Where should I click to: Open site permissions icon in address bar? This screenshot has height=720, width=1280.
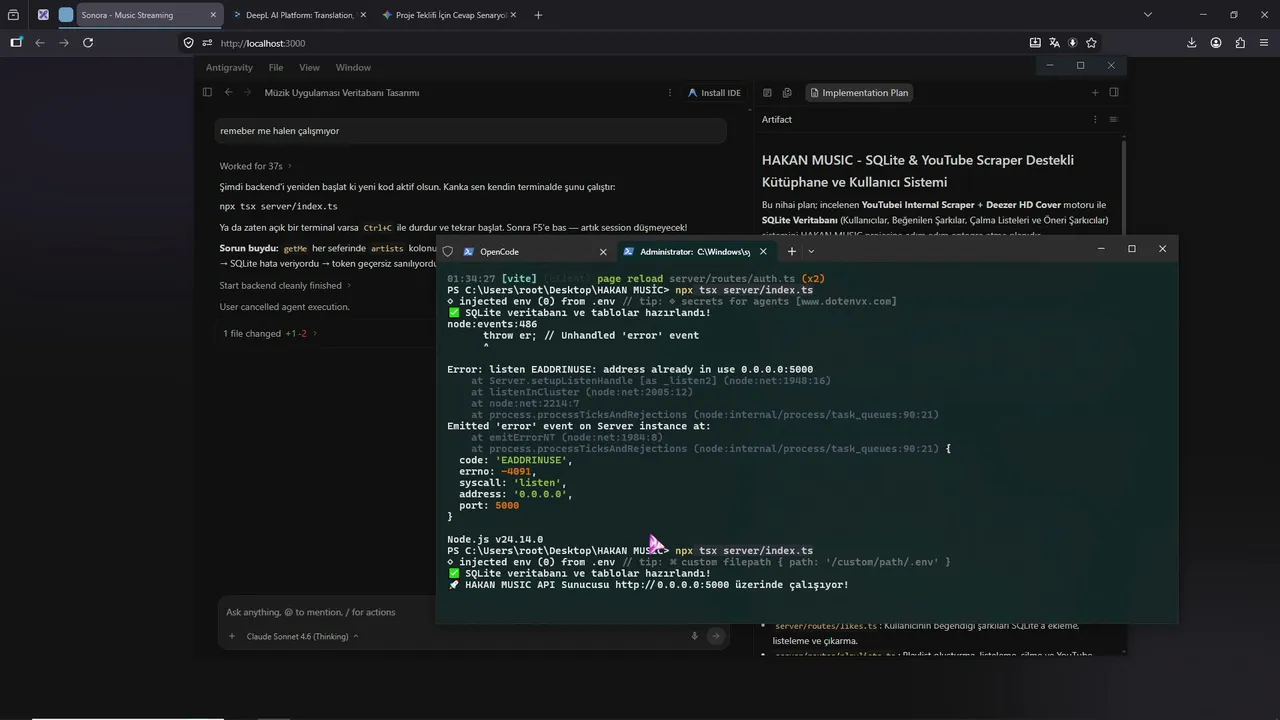coord(207,43)
